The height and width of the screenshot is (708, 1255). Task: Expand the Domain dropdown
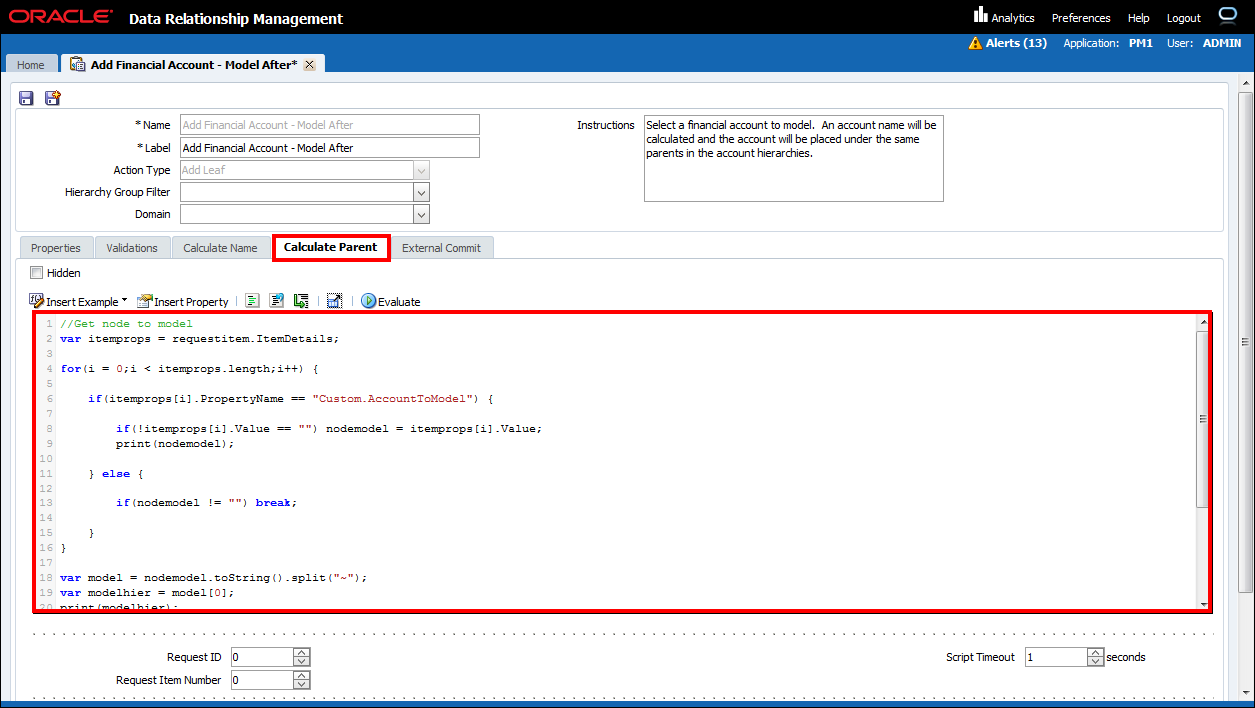[422, 214]
